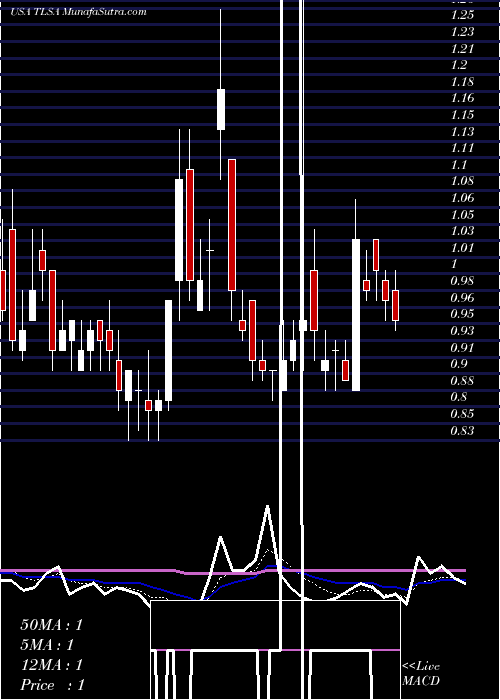Click the 1.01 price axis label
Viewport: 500px width, 700px height.
point(462,247)
